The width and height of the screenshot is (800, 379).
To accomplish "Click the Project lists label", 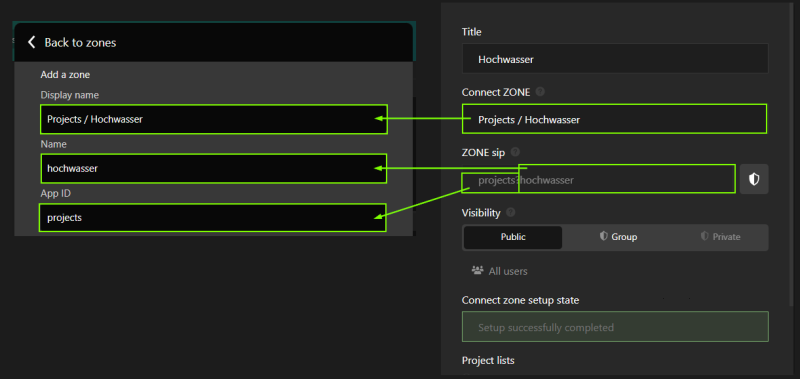I will coord(488,360).
